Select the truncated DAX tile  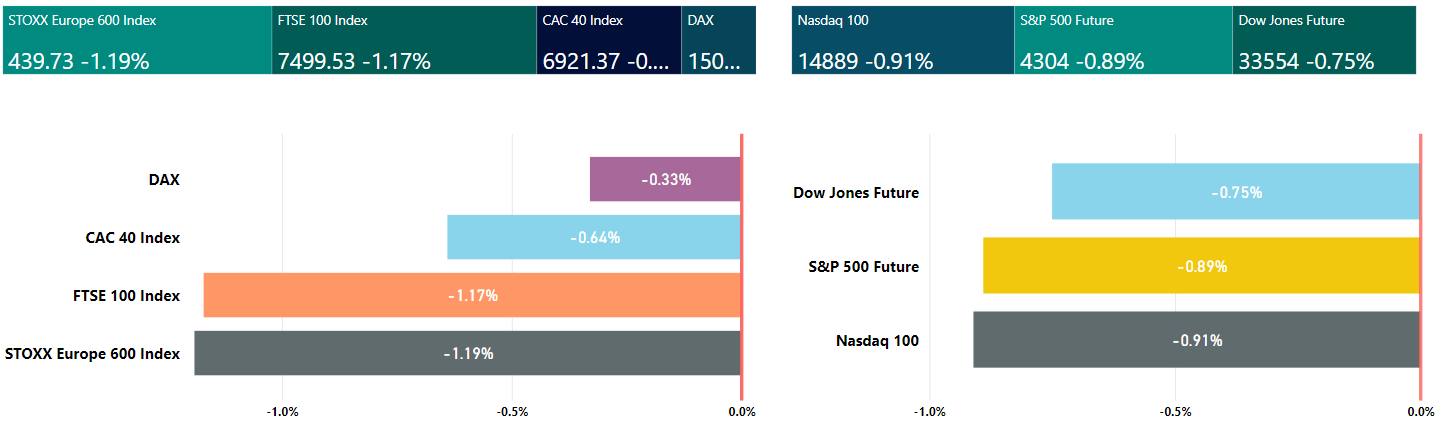pos(718,40)
